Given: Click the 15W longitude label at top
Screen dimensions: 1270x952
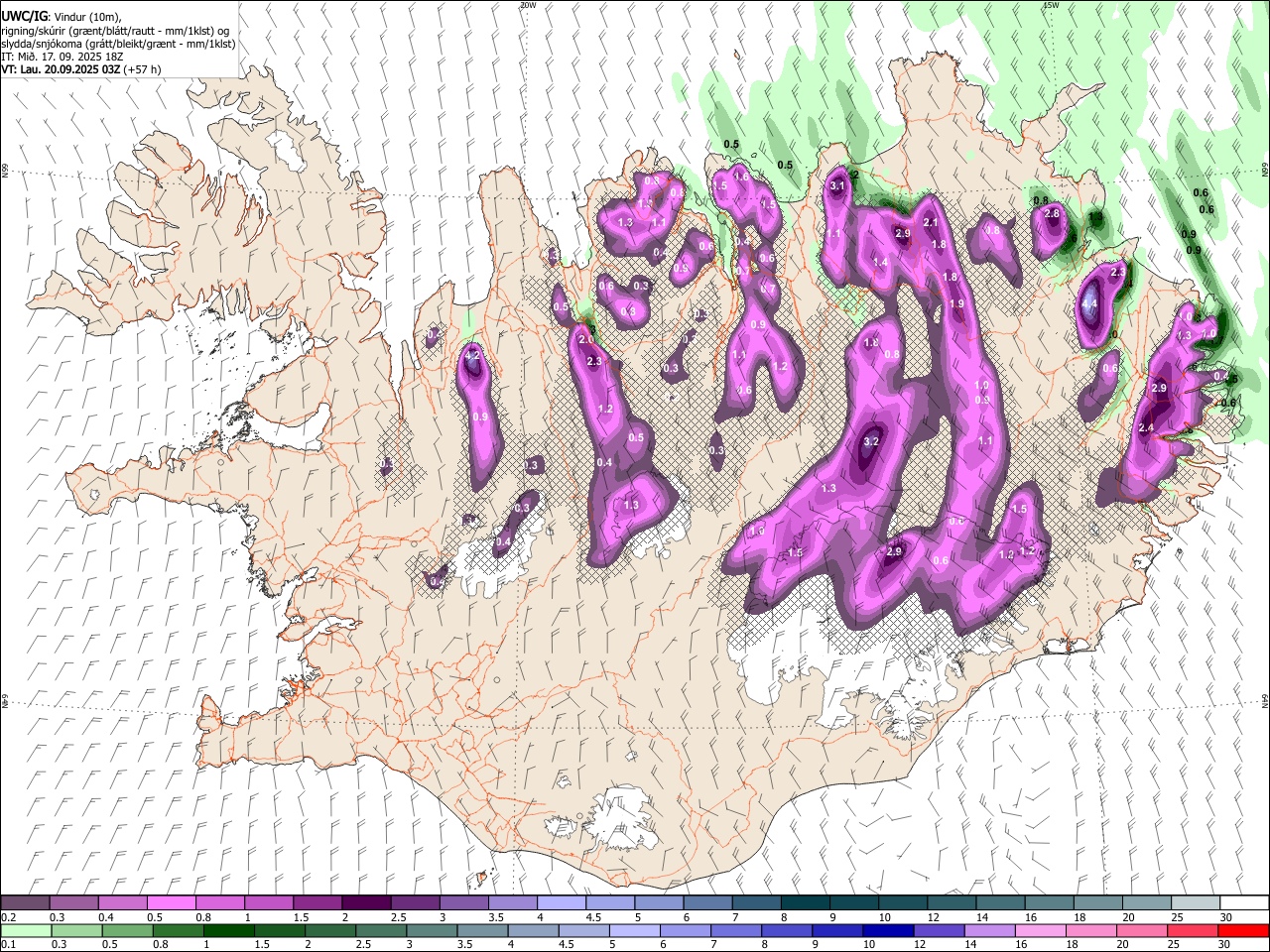Looking at the screenshot, I should tap(1052, 5).
